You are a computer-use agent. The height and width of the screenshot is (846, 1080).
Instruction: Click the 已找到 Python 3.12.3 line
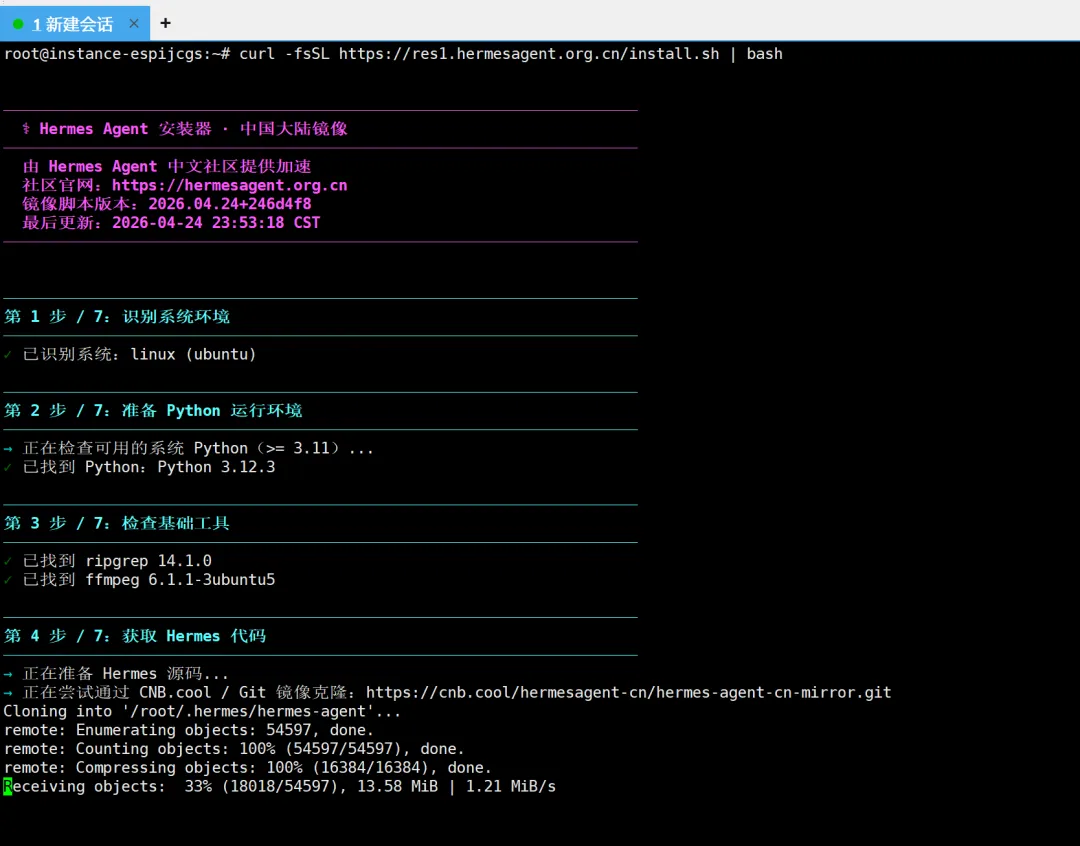pyautogui.click(x=139, y=467)
